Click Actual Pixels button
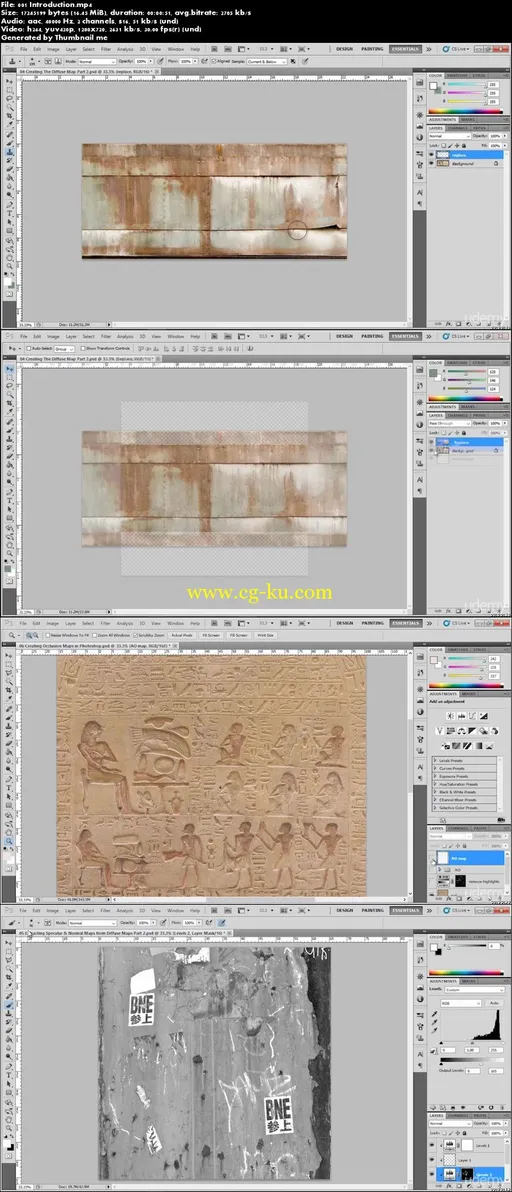The image size is (512, 1192). [x=182, y=636]
